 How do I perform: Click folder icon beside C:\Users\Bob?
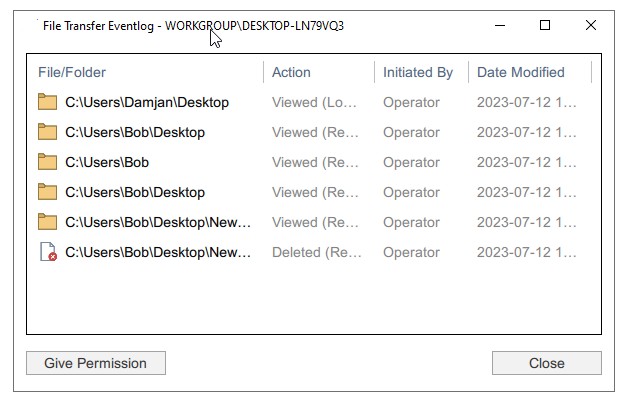tap(47, 162)
